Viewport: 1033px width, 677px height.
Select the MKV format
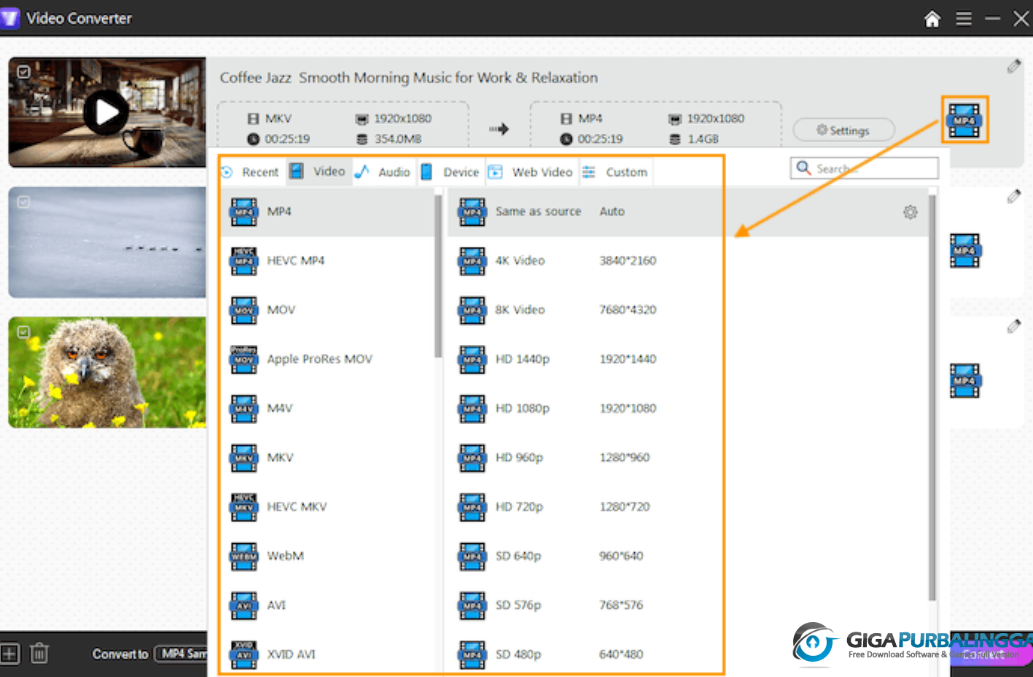coord(327,458)
